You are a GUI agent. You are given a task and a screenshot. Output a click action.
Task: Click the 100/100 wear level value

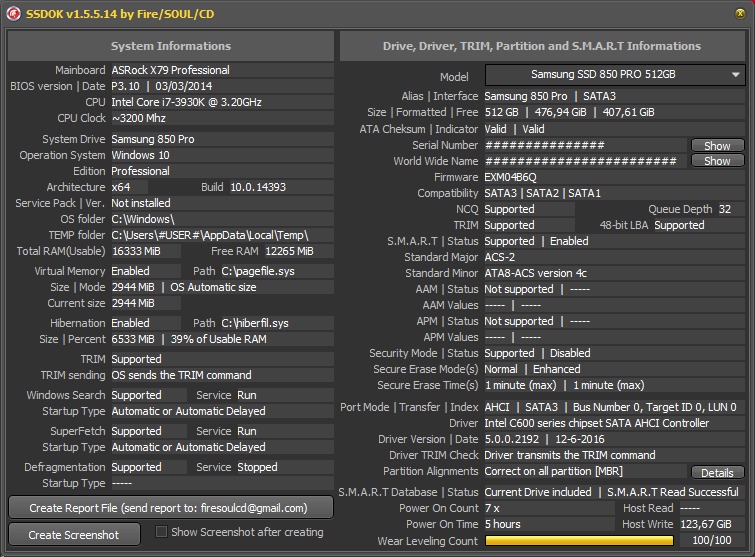[x=712, y=540]
